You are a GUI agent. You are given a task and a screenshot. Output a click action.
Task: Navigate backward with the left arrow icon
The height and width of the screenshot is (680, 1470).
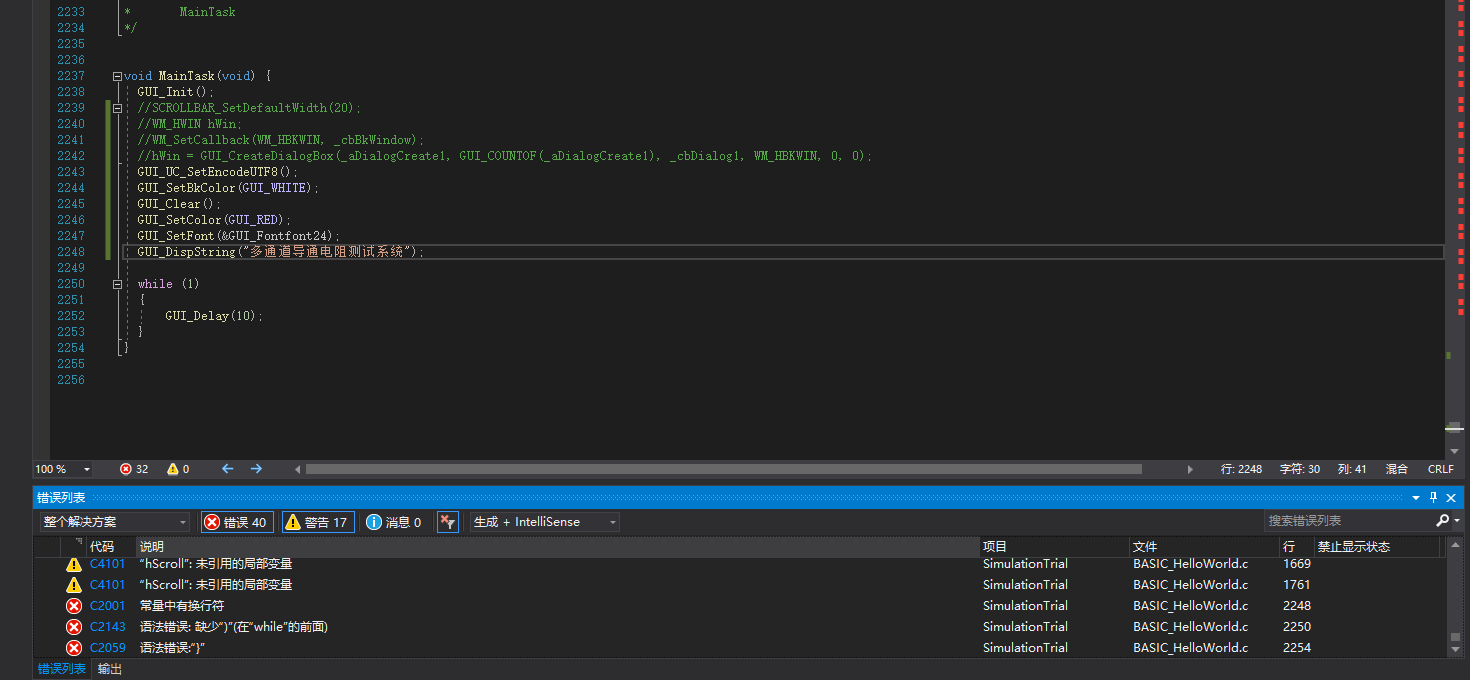[x=227, y=469]
